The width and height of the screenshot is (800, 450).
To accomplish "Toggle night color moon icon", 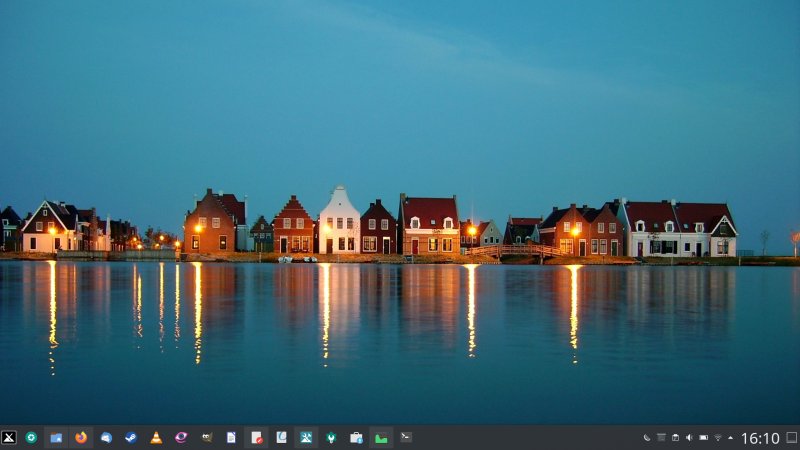I will (x=647, y=438).
